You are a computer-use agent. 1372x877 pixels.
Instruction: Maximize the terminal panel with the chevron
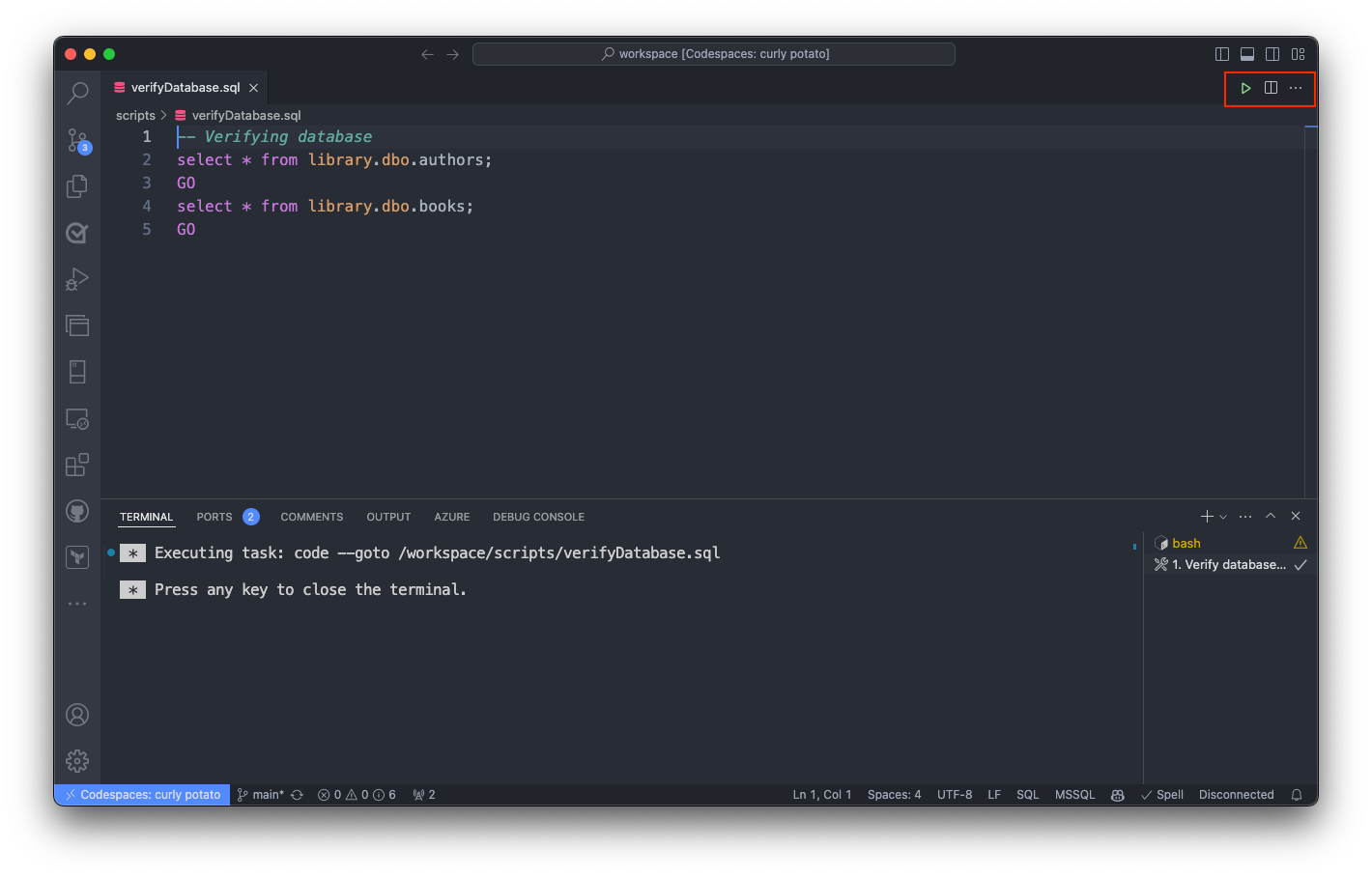tap(1271, 516)
